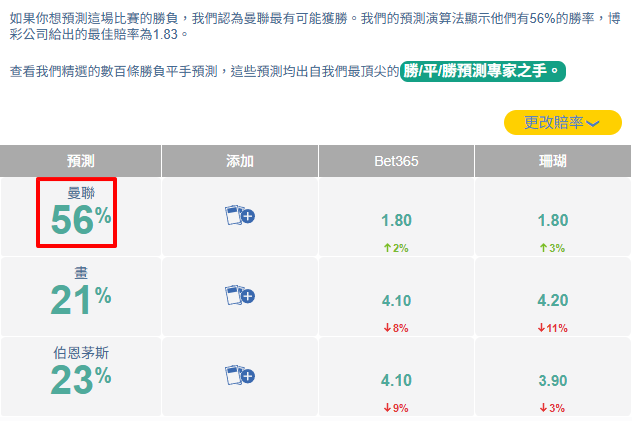632x421 pixels.
Task: Select 珊瑚 odds 4.20 for draw
Action: pyautogui.click(x=553, y=300)
